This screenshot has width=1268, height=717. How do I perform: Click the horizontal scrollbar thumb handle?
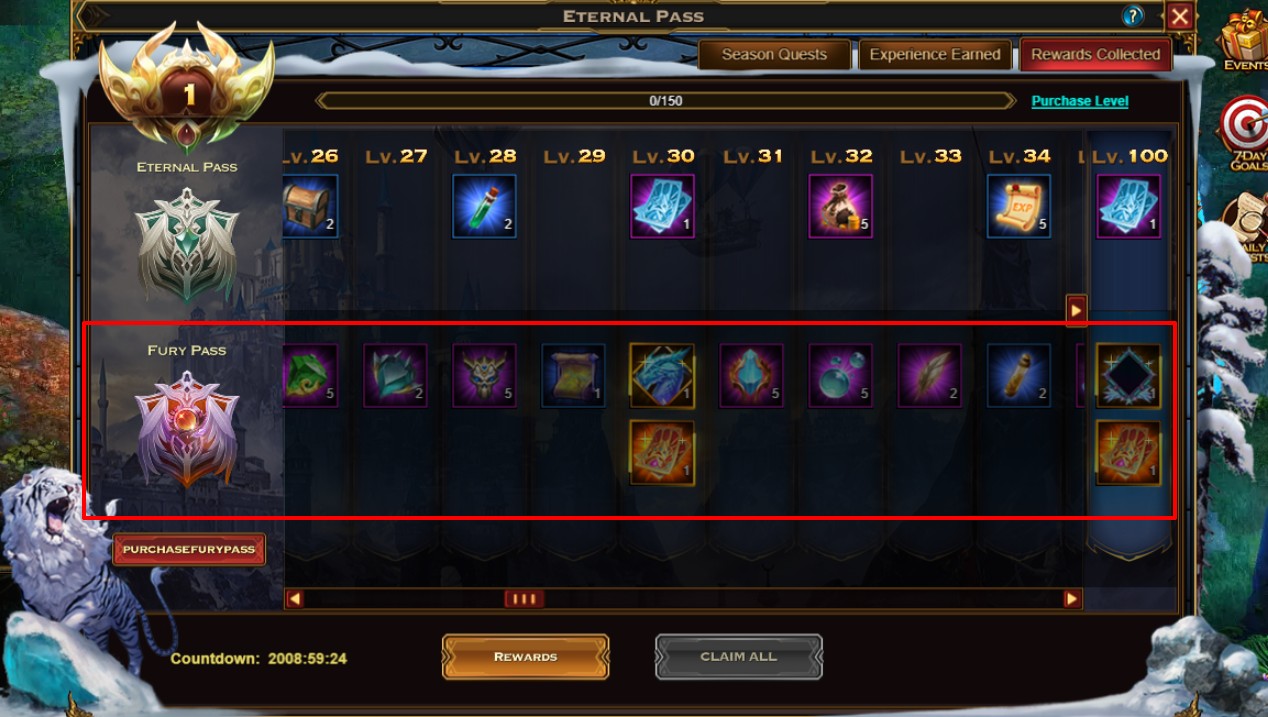tap(523, 599)
